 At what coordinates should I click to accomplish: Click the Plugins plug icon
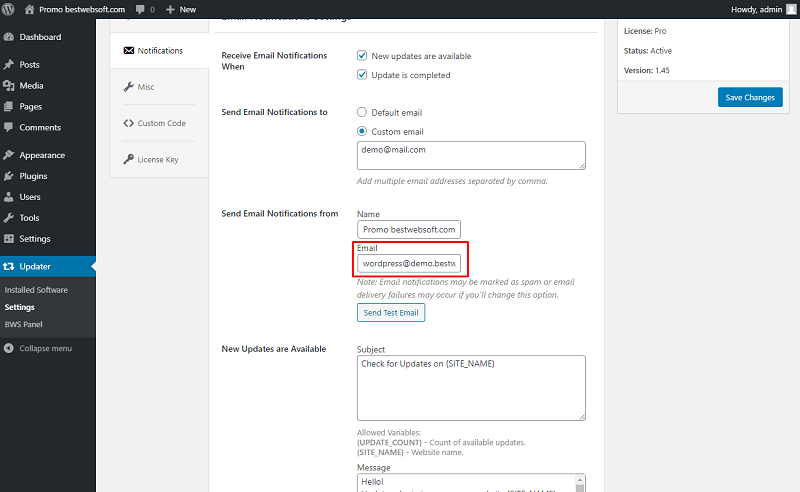[x=9, y=176]
